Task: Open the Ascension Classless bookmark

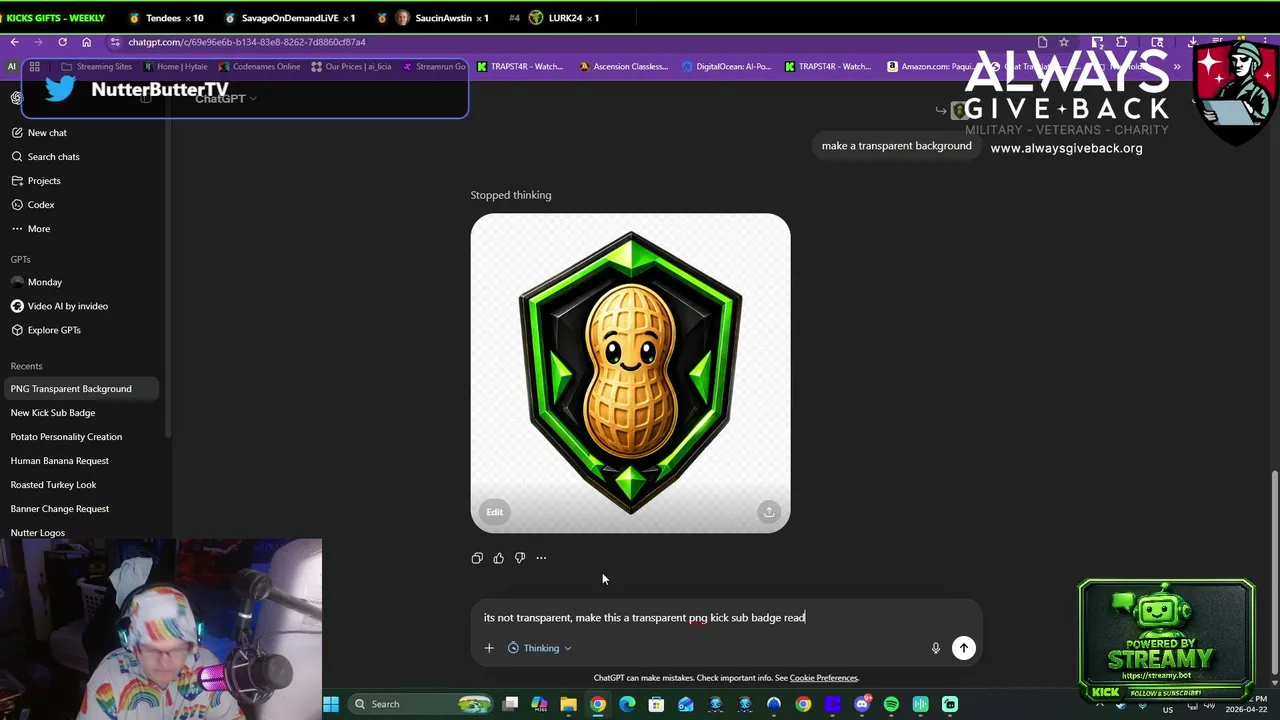Action: 623,67
